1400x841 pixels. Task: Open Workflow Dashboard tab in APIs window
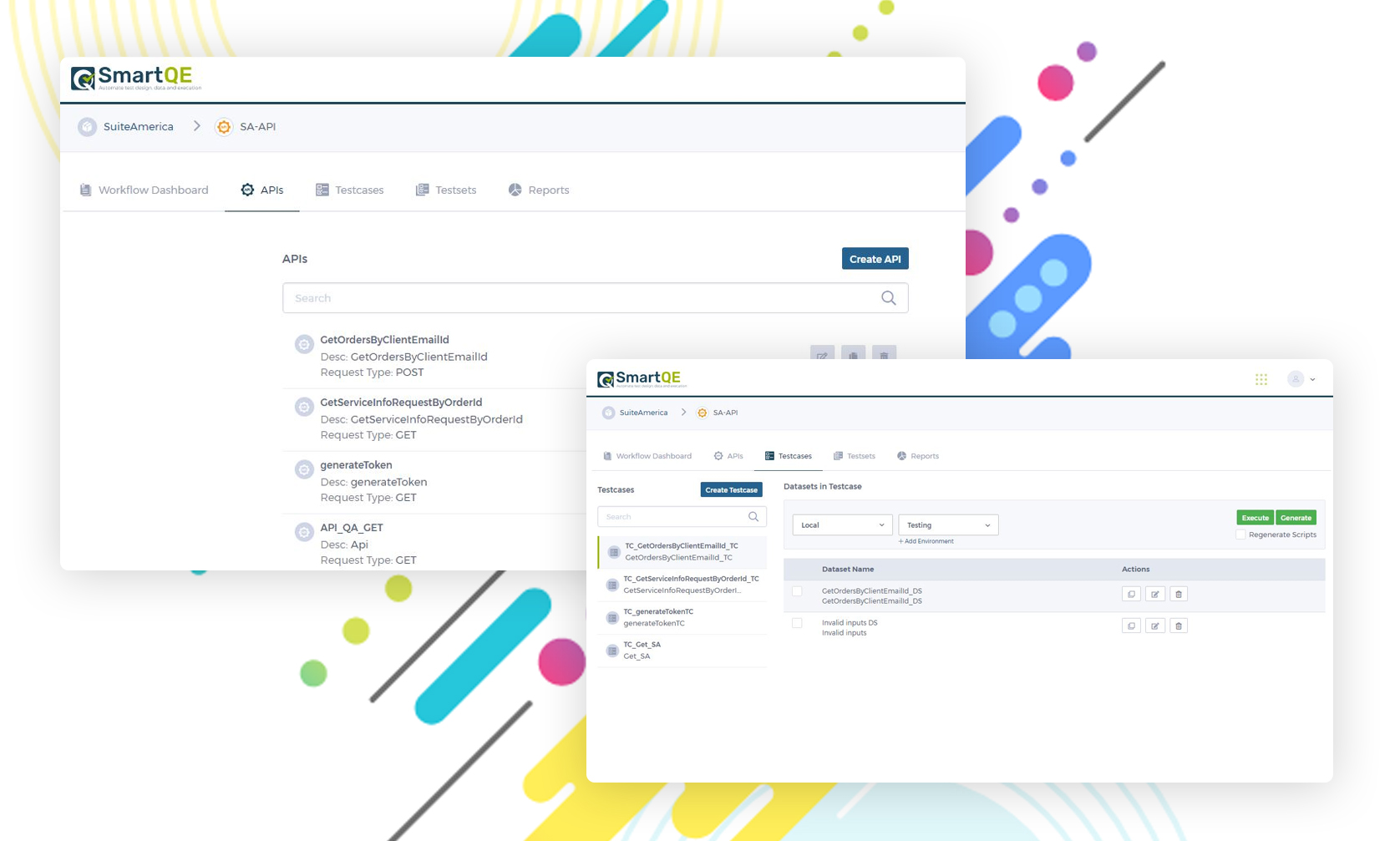144,190
